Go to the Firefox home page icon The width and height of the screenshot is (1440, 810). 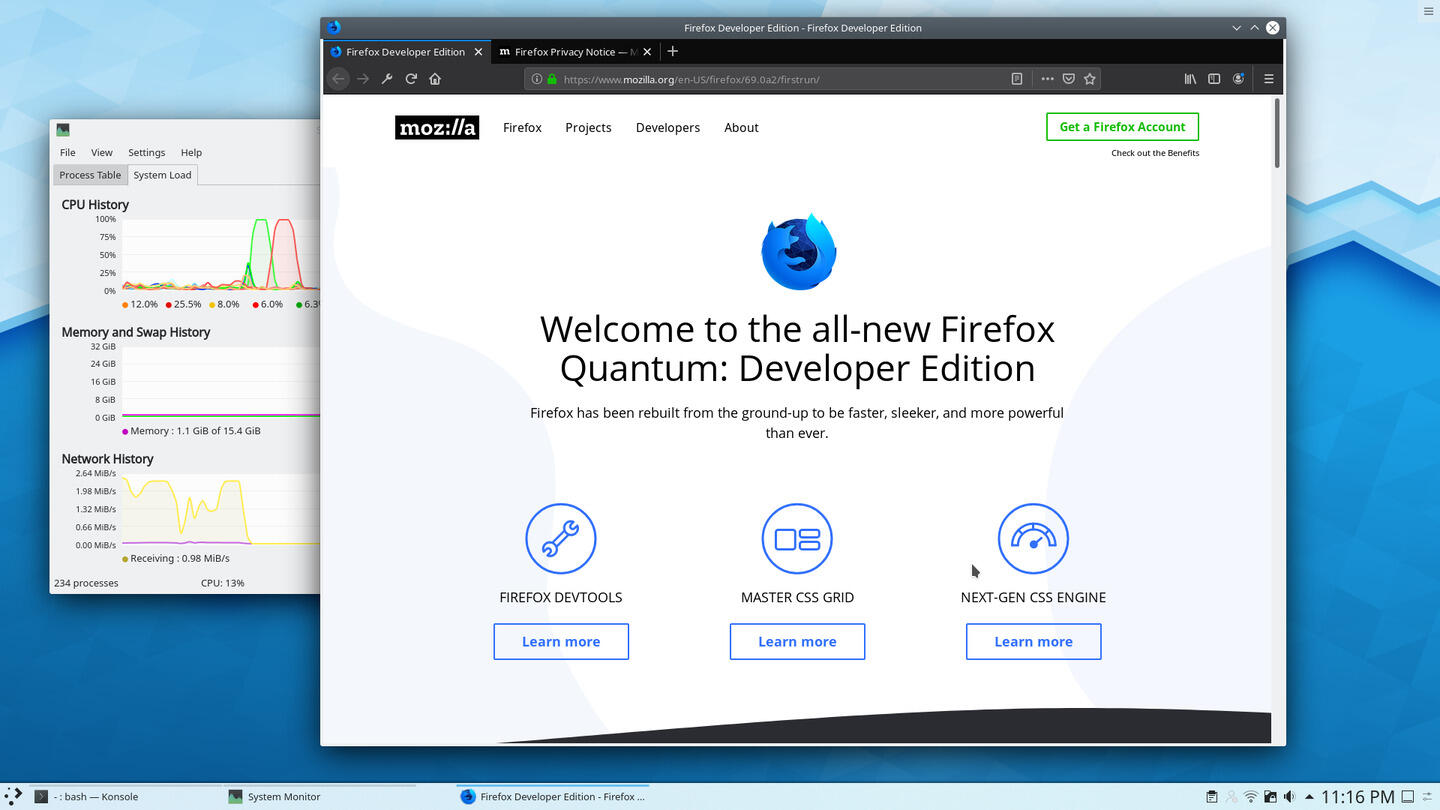coord(435,79)
